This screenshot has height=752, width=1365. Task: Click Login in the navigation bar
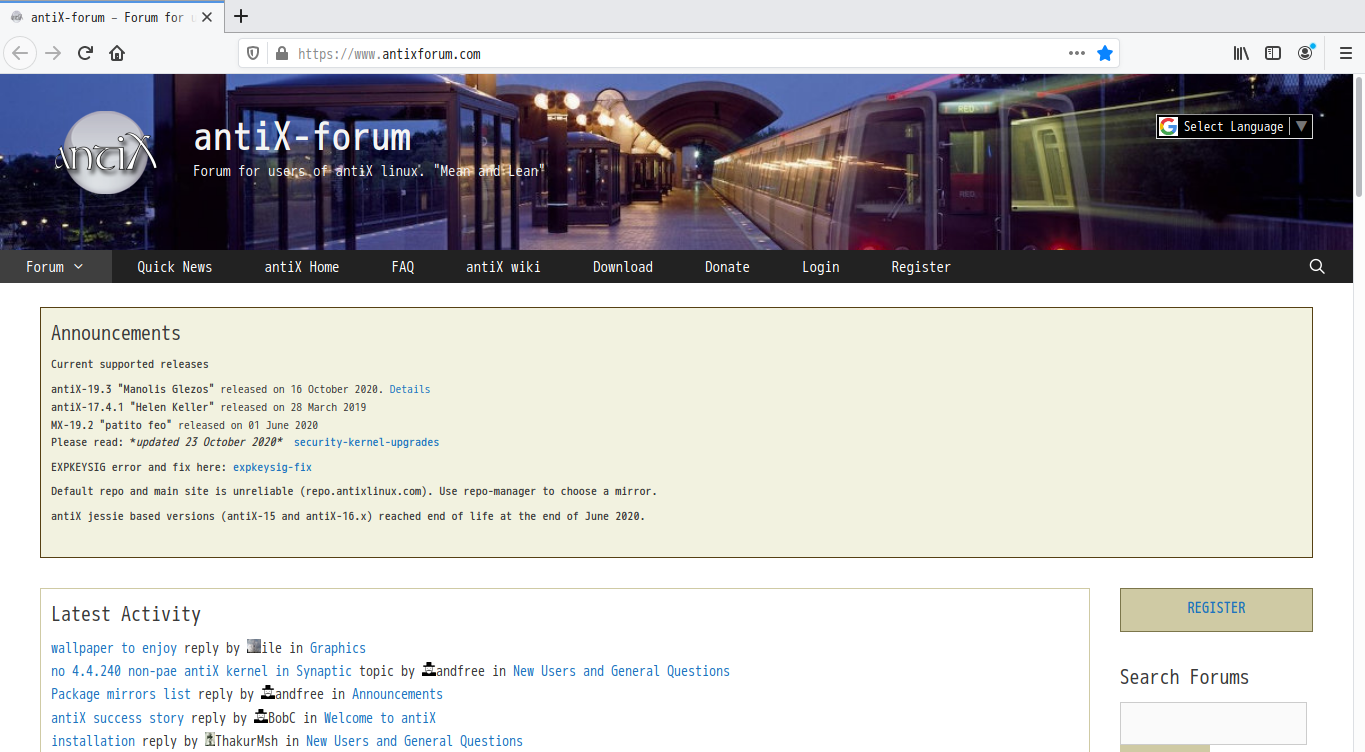point(821,267)
